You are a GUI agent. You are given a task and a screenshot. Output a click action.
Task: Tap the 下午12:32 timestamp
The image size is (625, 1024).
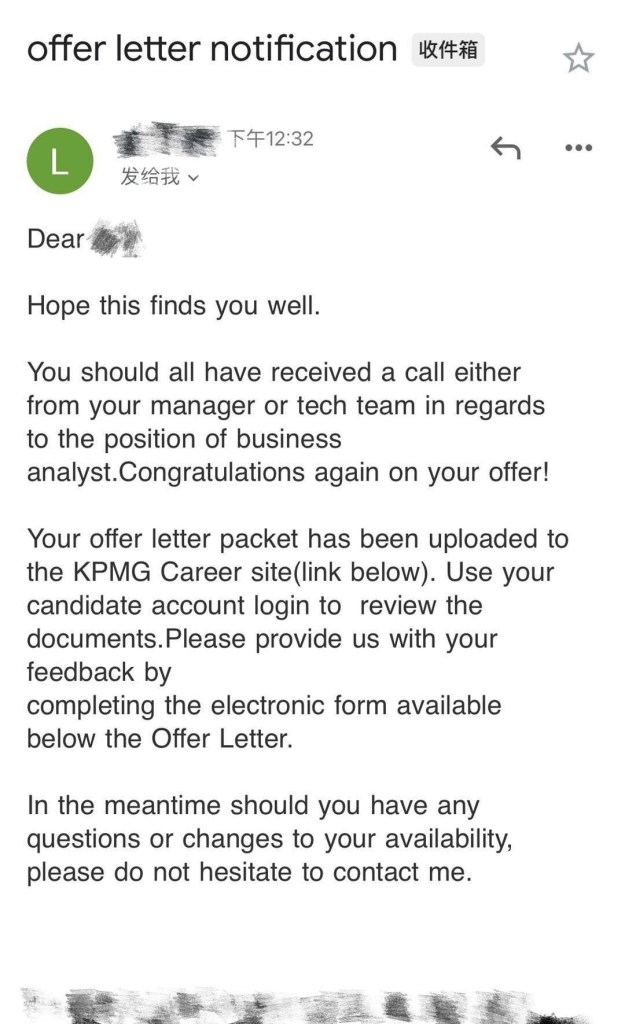[270, 139]
